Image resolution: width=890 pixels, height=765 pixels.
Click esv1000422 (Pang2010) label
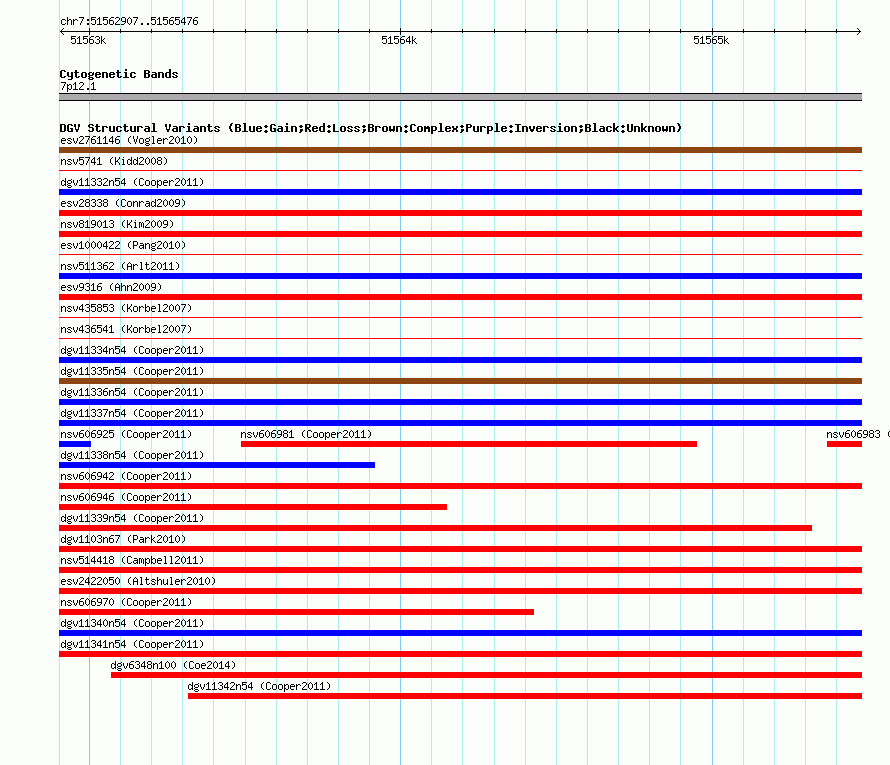point(123,245)
